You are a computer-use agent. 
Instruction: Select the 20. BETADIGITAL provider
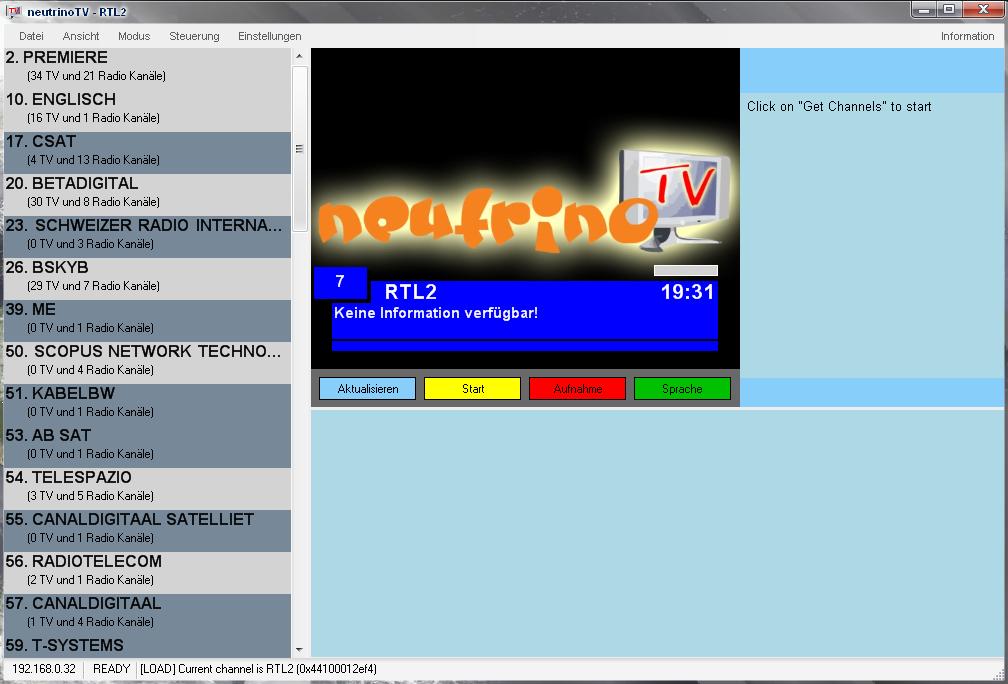click(147, 195)
